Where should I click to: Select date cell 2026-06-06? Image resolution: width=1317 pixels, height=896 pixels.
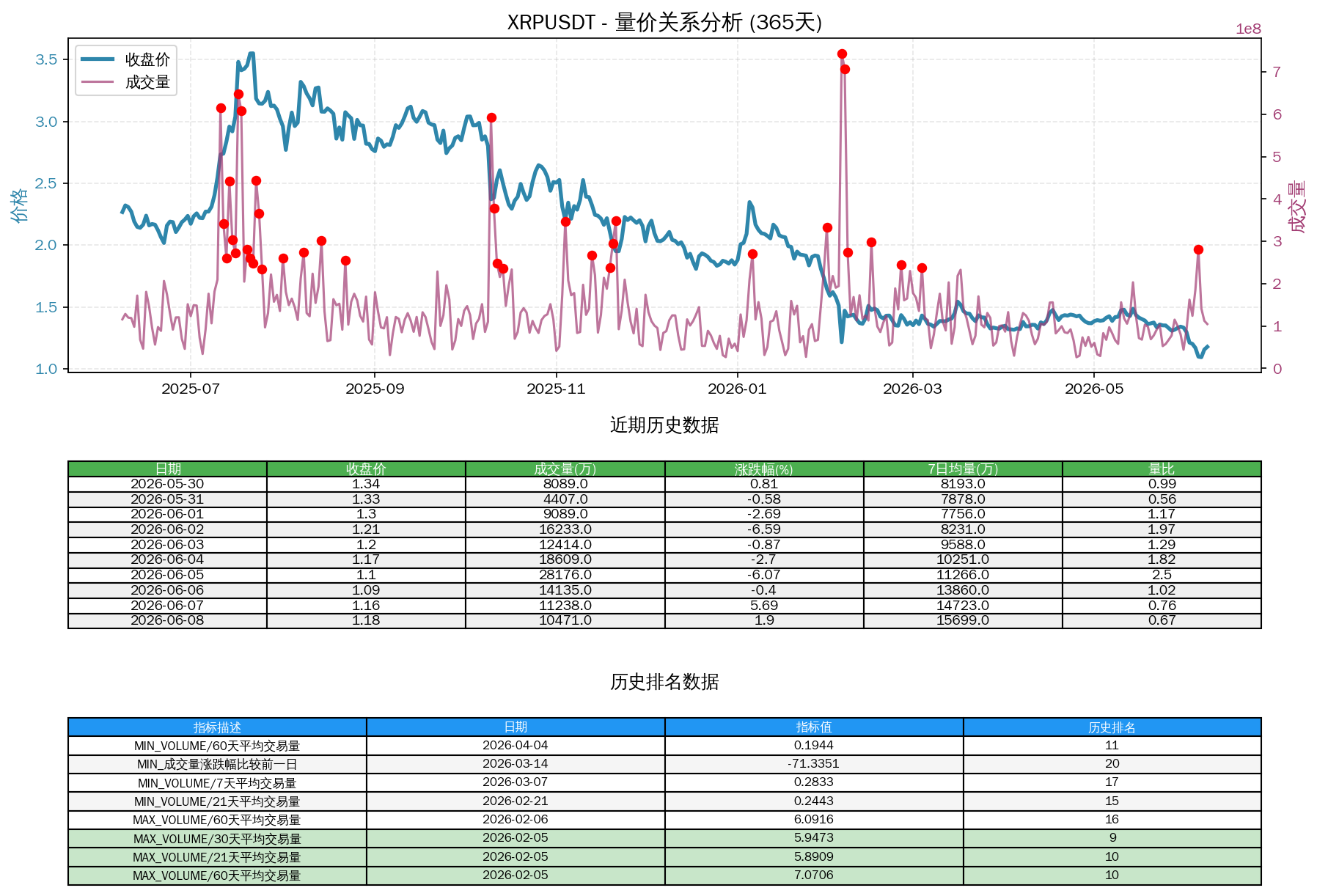pyautogui.click(x=167, y=590)
